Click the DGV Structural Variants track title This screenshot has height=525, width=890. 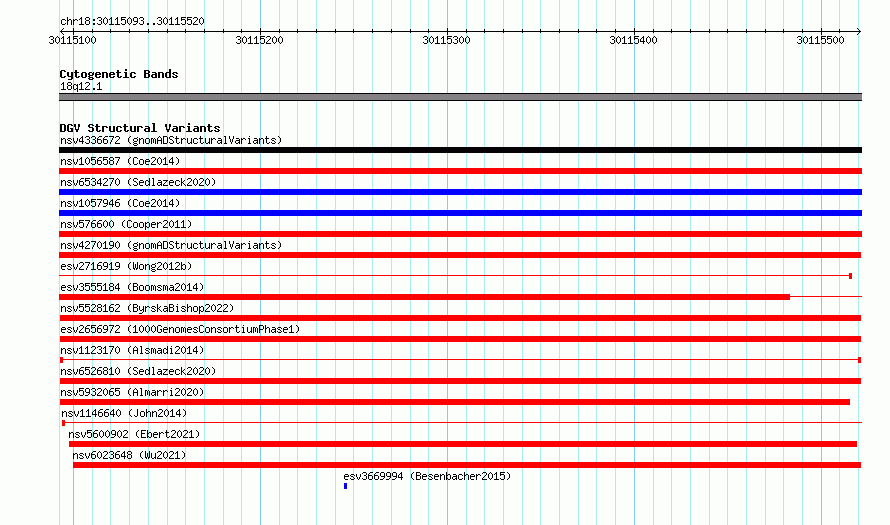tap(140, 128)
